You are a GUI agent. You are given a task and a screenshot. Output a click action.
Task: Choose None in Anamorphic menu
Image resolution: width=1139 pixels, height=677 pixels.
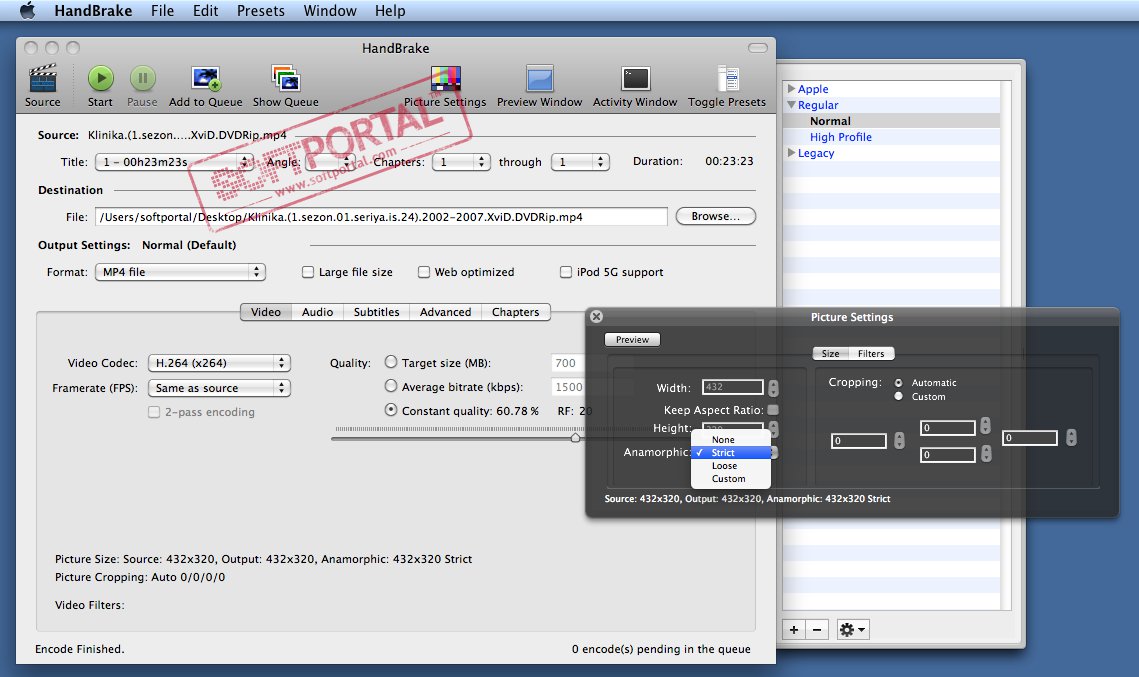pyautogui.click(x=731, y=439)
